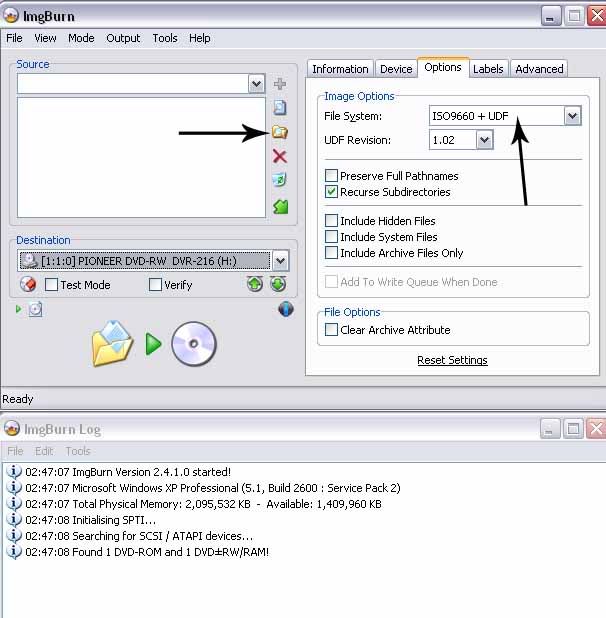Switch to the Device tab
This screenshot has width=606, height=618.
pyautogui.click(x=396, y=69)
